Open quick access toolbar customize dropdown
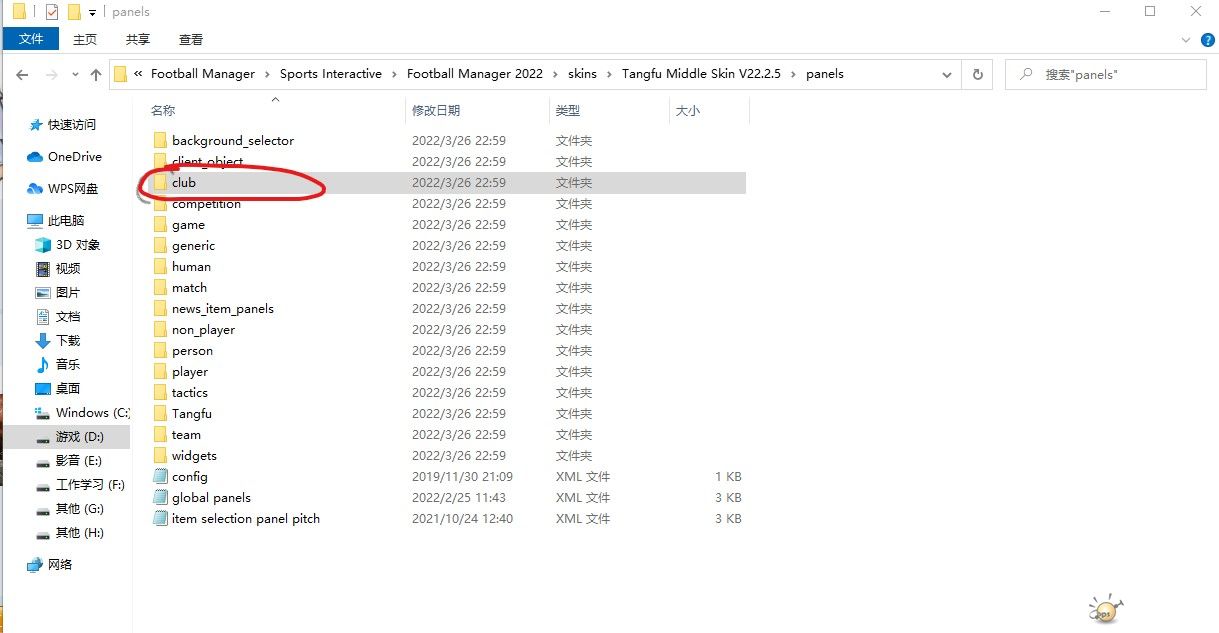This screenshot has width=1219, height=633. coord(92,13)
